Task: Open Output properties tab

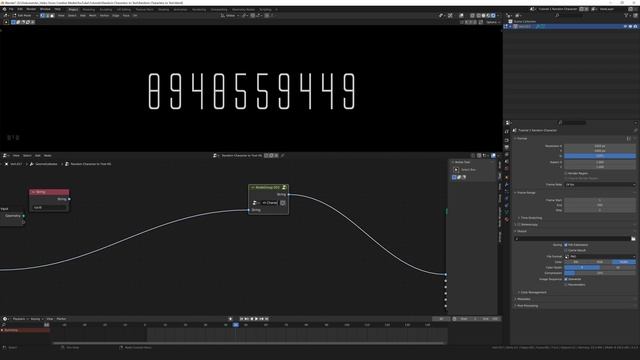Action: (x=507, y=147)
